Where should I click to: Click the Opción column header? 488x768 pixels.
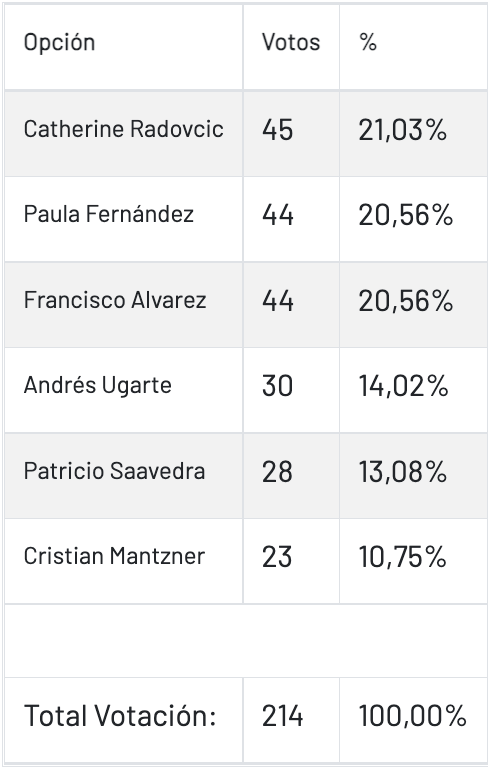(x=59, y=43)
